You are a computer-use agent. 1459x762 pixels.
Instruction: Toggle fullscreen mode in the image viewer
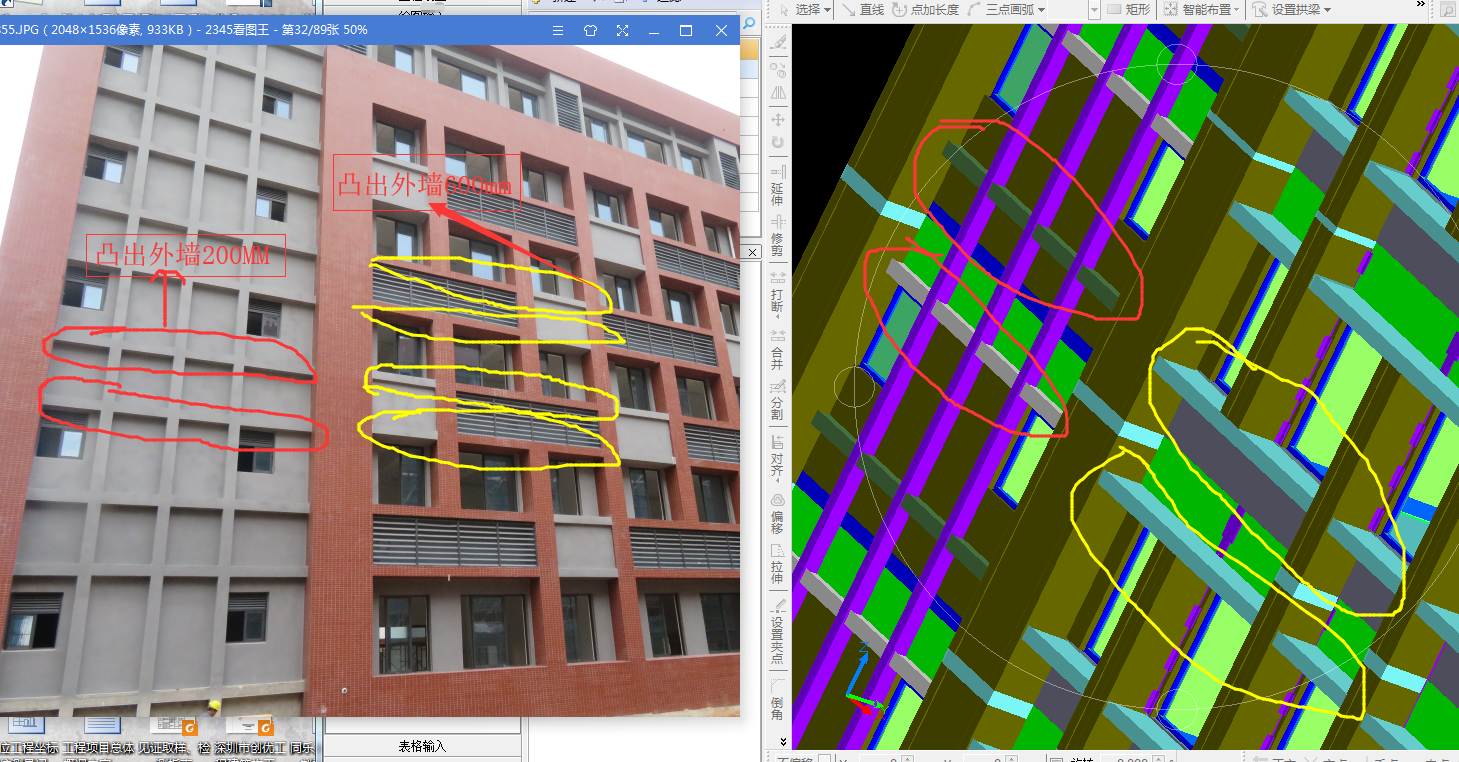[x=622, y=30]
